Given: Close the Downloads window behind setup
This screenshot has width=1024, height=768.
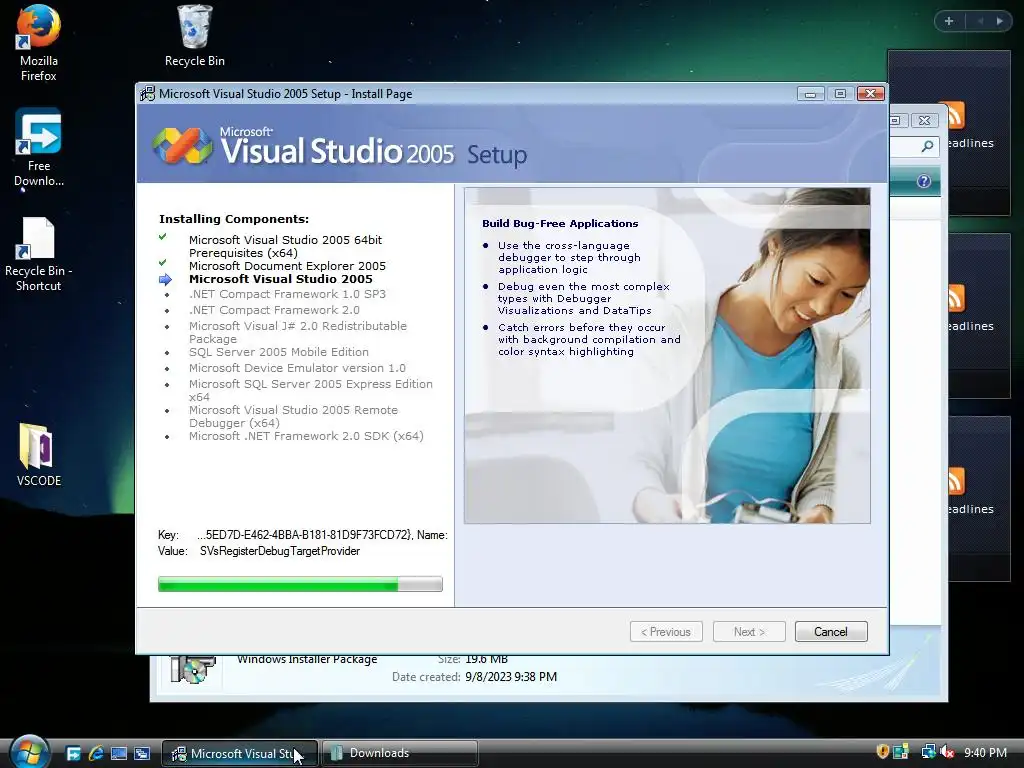Looking at the screenshot, I should pyautogui.click(x=924, y=120).
